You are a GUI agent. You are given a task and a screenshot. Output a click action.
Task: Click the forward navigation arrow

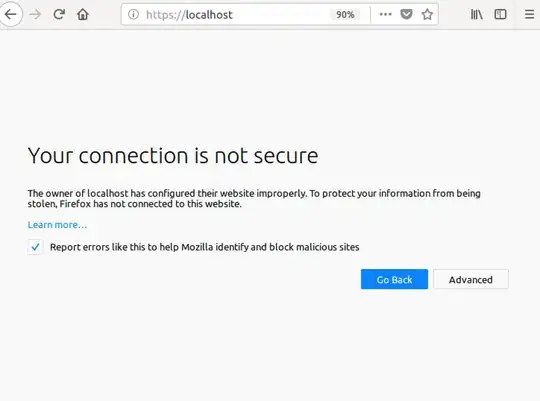35,14
